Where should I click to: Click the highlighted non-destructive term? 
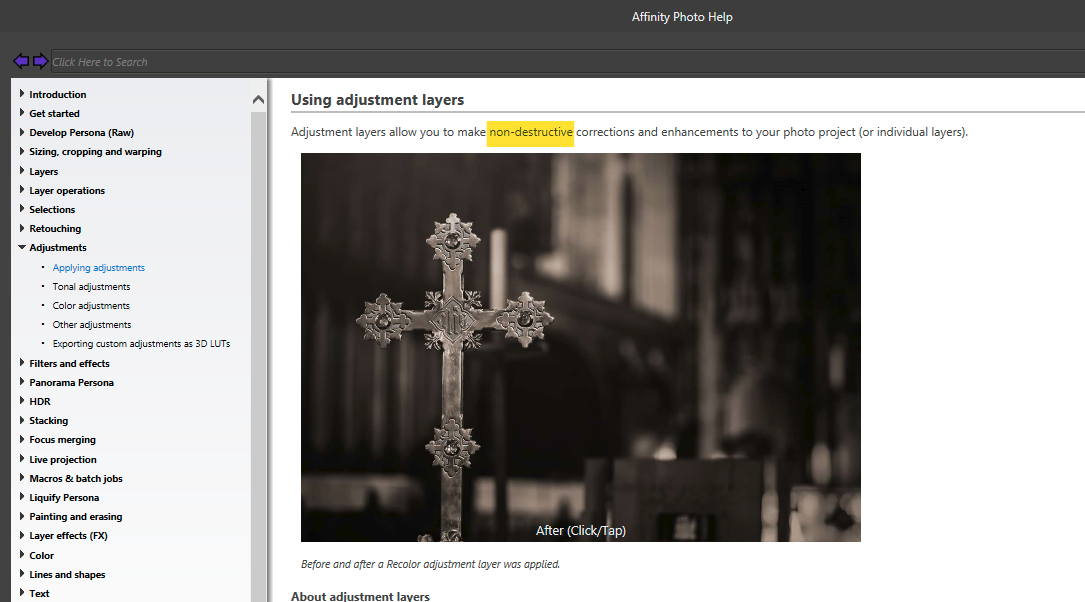(x=531, y=132)
